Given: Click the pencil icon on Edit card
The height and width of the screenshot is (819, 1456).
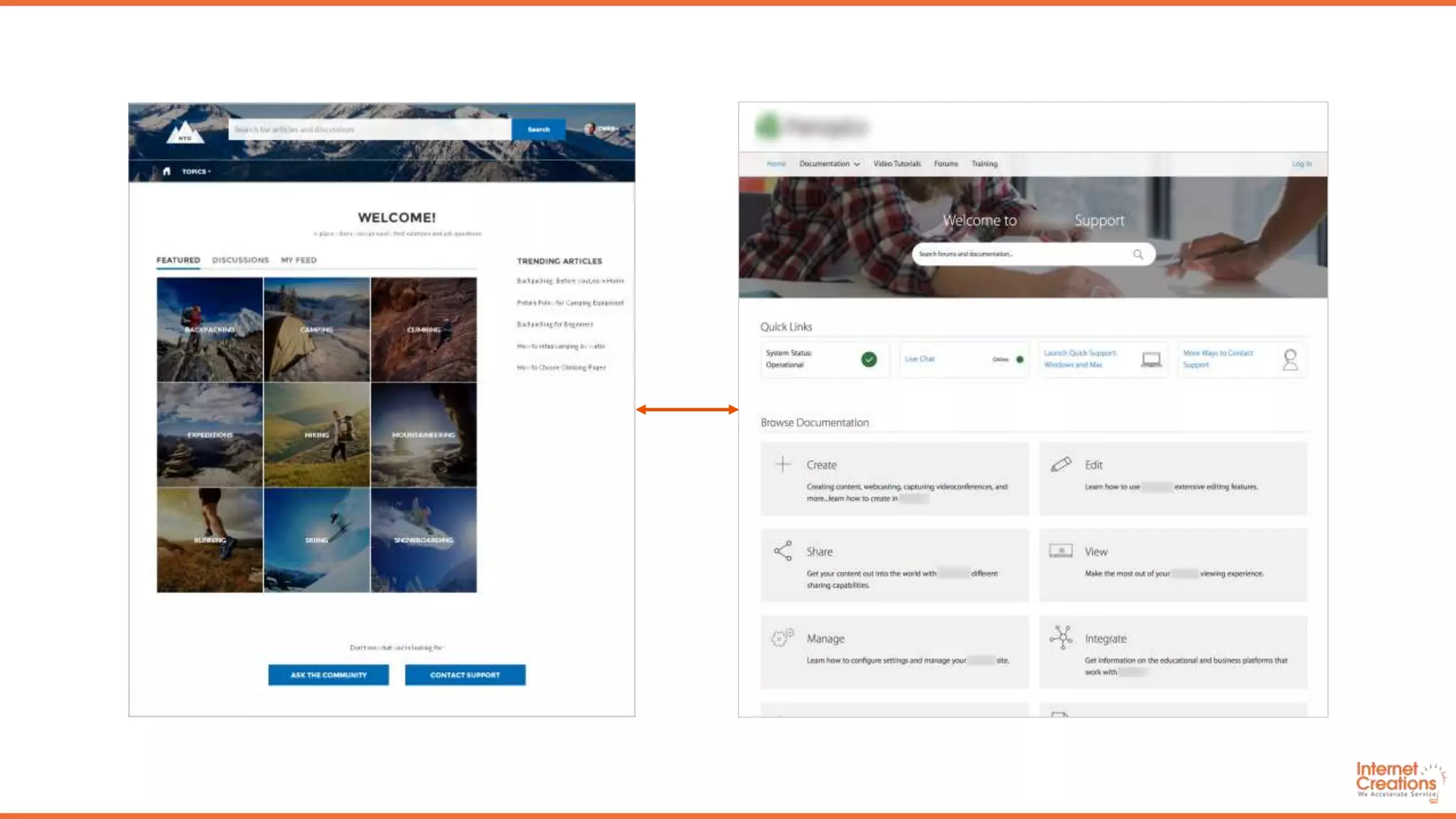Looking at the screenshot, I should tap(1061, 464).
